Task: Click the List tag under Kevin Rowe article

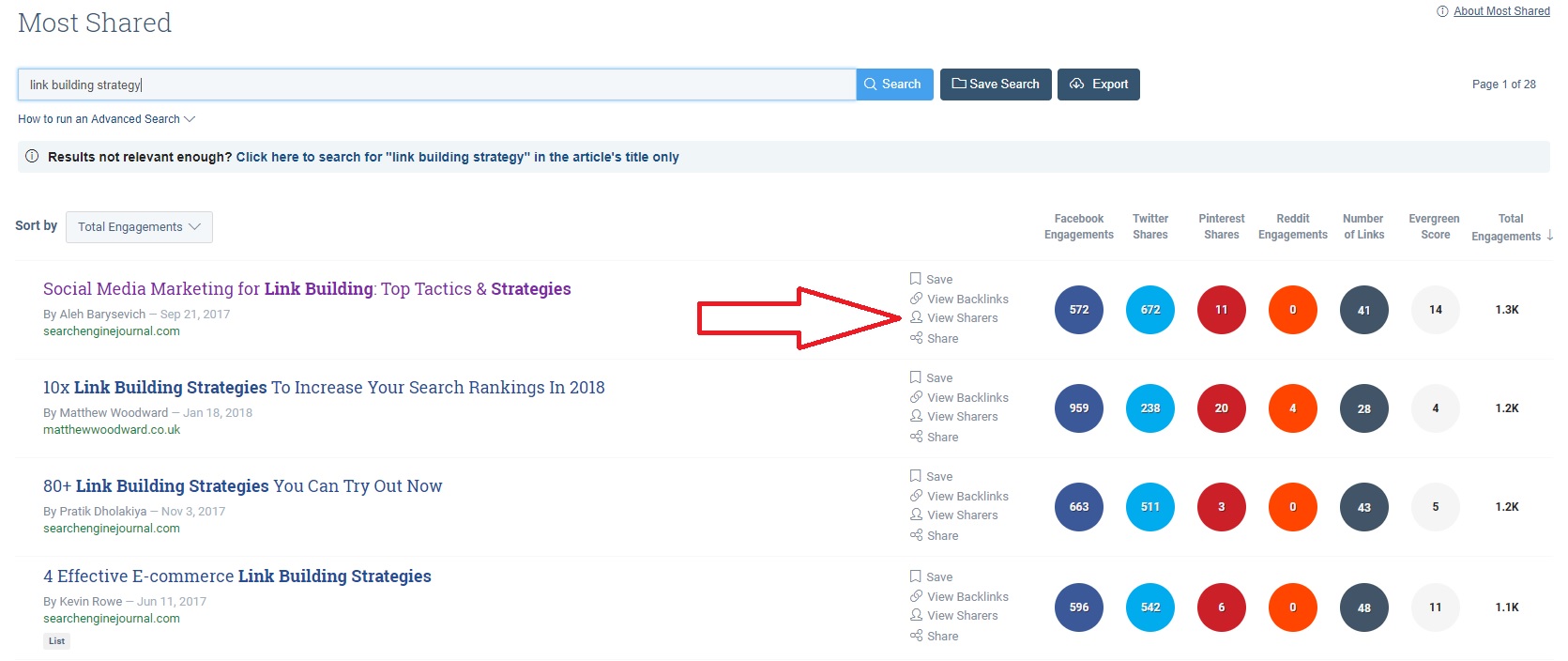Action: click(57, 641)
